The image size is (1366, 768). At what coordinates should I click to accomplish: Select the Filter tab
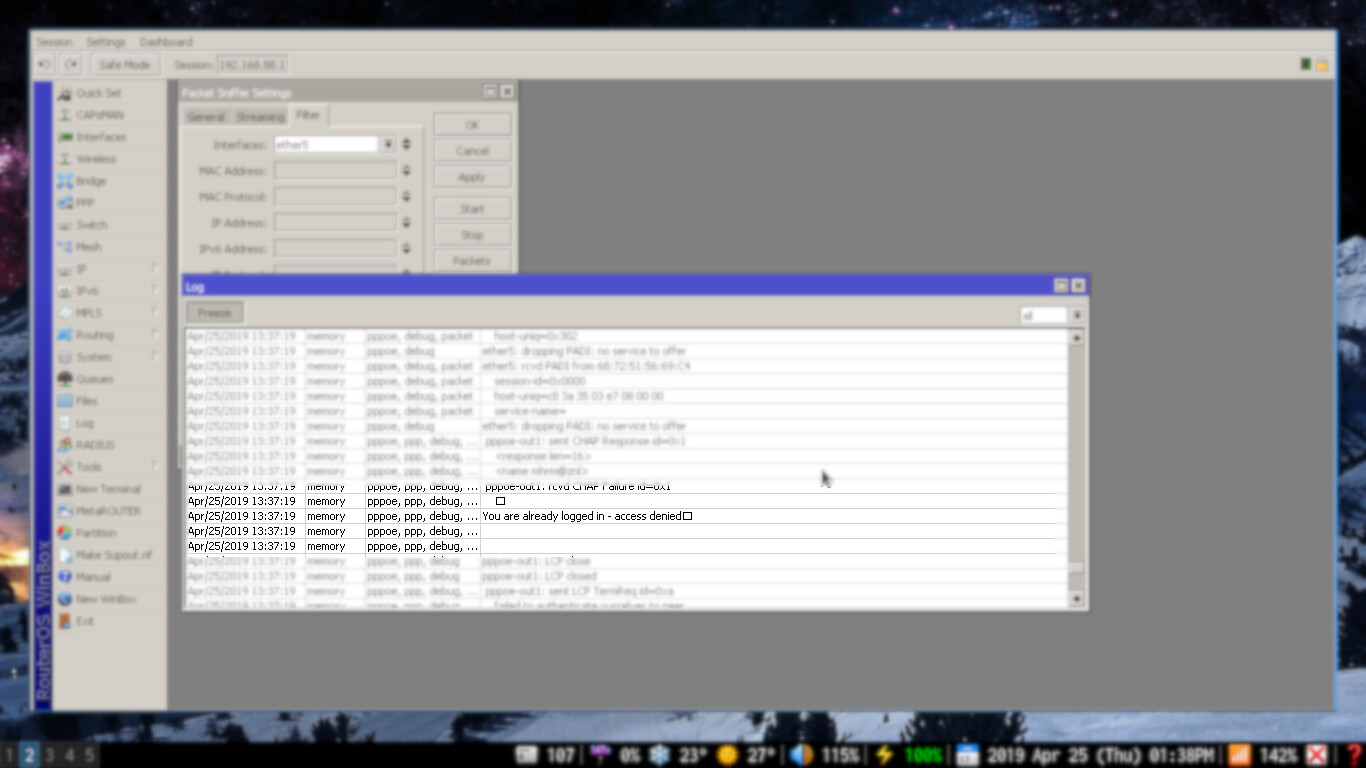tap(308, 115)
